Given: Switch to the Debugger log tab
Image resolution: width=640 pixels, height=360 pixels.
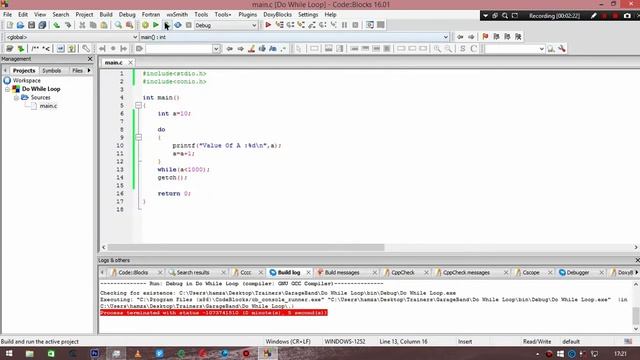Looking at the screenshot, I should (577, 272).
